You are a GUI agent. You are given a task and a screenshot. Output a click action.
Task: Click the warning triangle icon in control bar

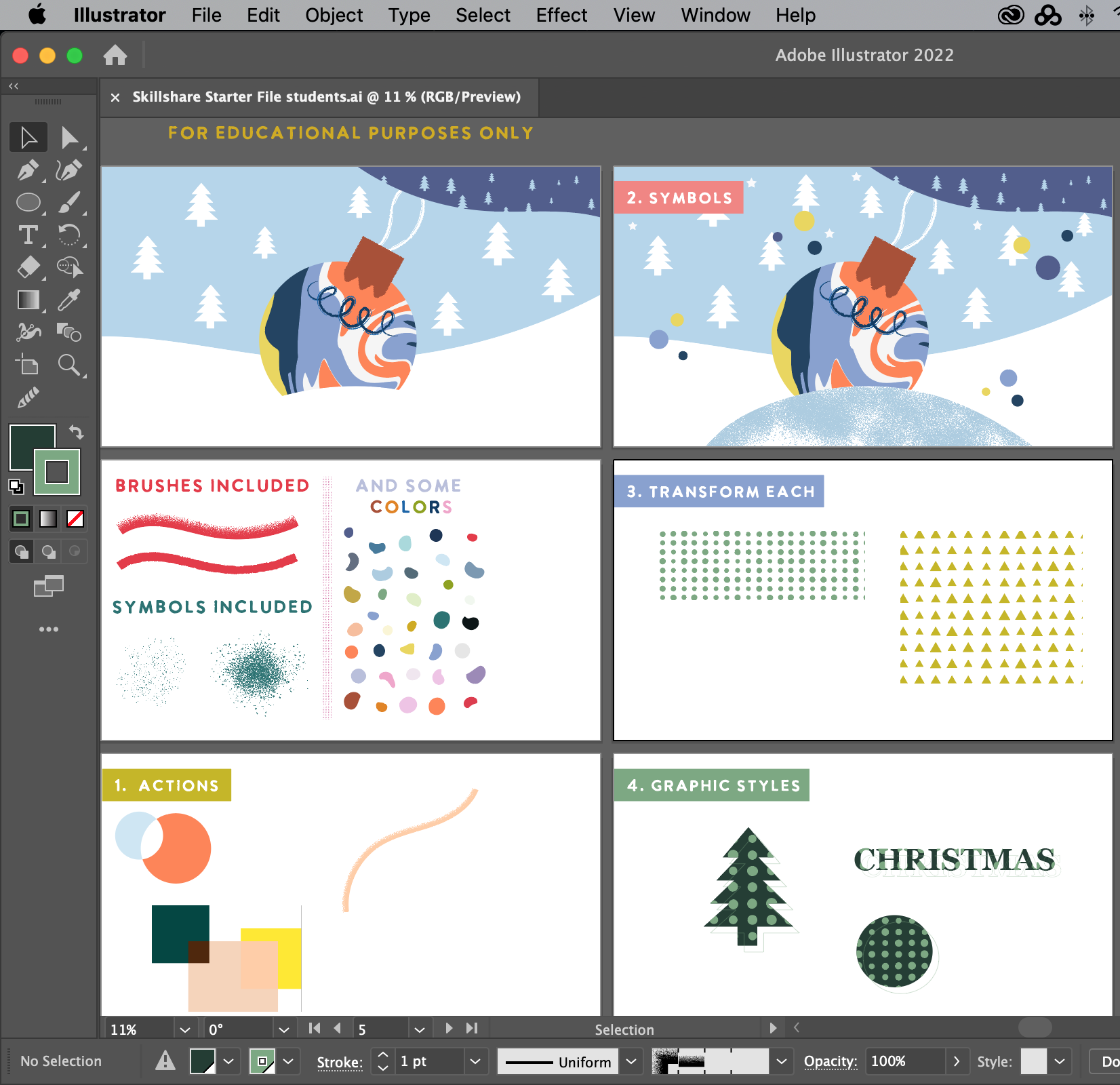point(165,1061)
